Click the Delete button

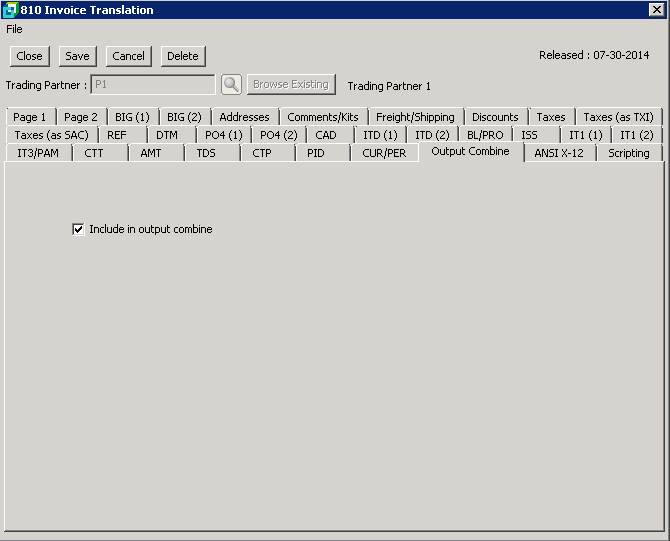(x=182, y=56)
